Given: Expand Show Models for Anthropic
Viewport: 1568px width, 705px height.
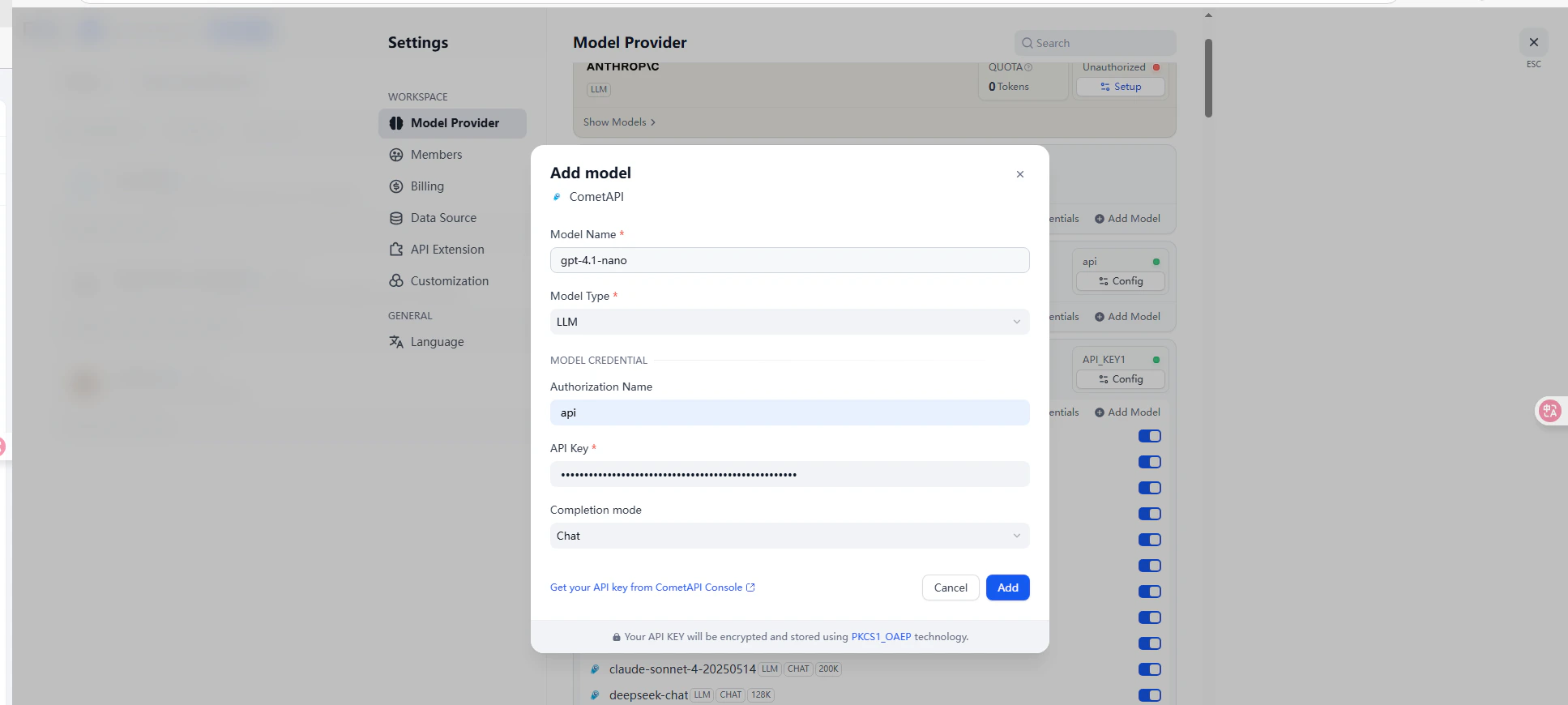Looking at the screenshot, I should 619,122.
